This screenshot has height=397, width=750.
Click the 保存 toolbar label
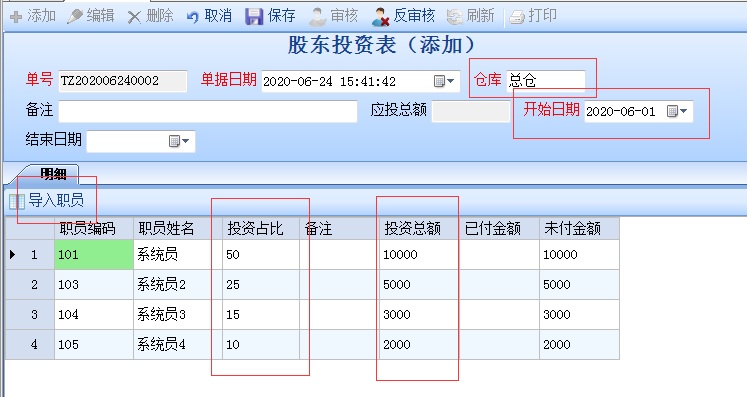click(281, 16)
